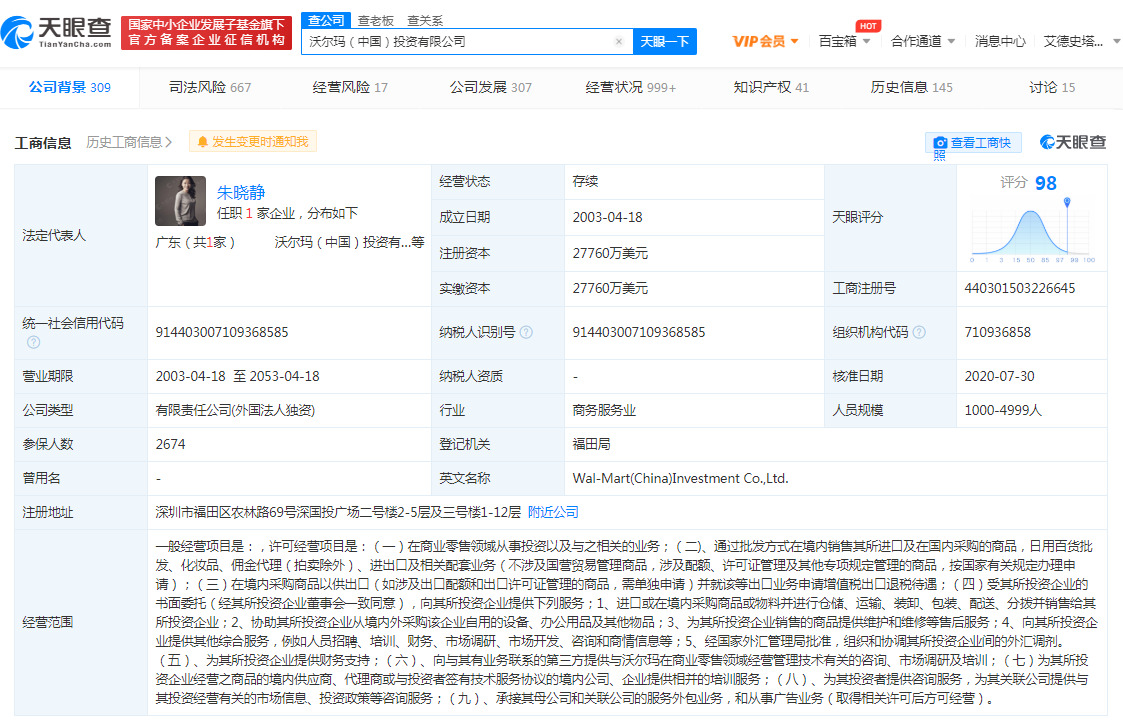Click the 登记机关 value 福田局
1123x728 pixels.
[x=592, y=444]
